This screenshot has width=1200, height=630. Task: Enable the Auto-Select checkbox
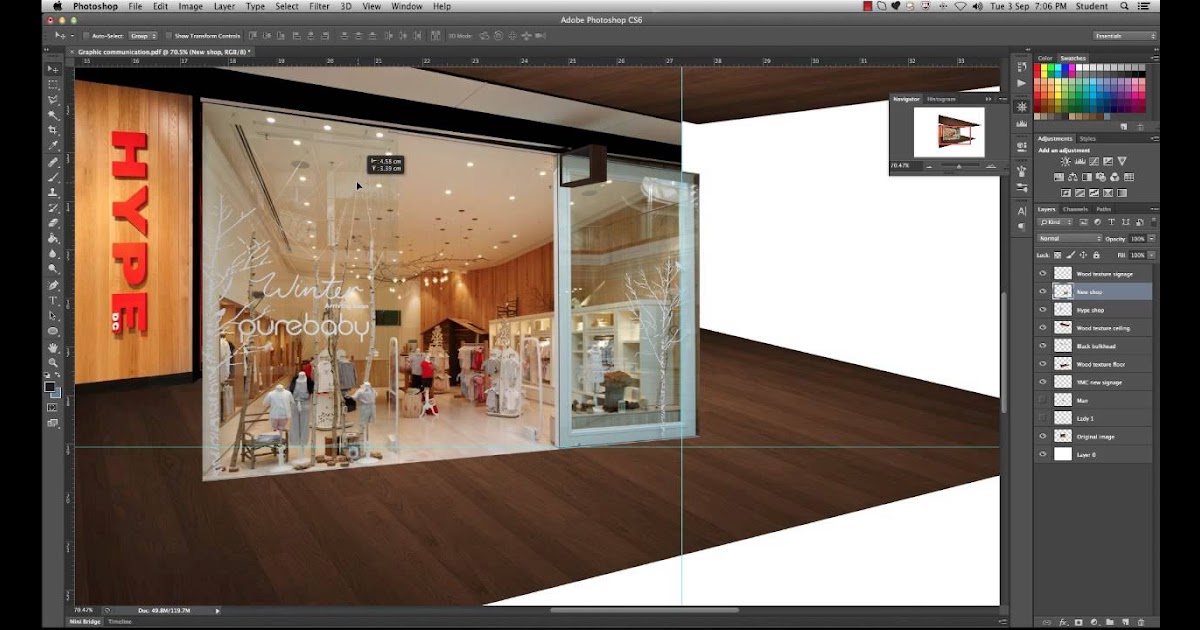pyautogui.click(x=87, y=36)
